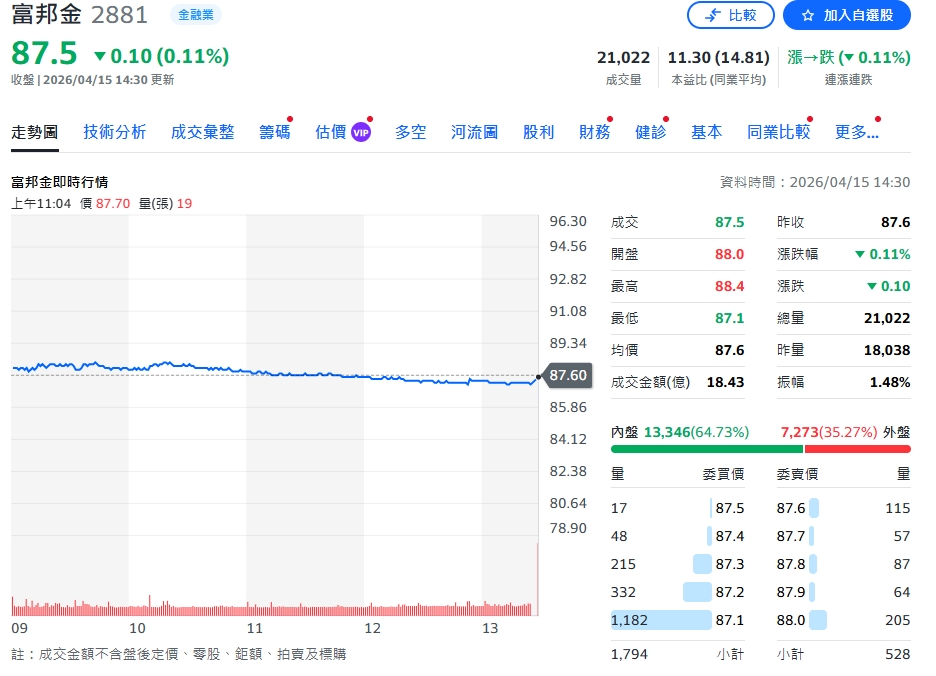Image resolution: width=936 pixels, height=676 pixels.
Task: Click the red alert dot on 財務
Action: click(x=612, y=117)
